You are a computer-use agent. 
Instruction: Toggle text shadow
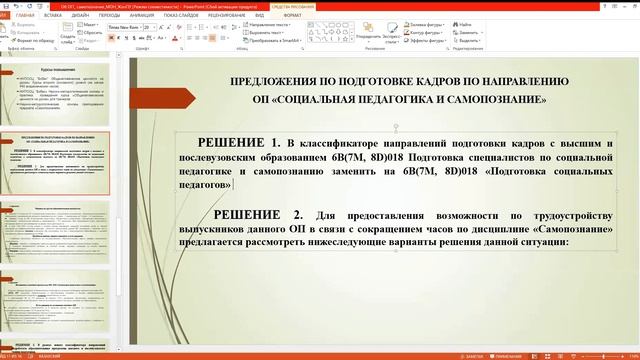point(134,38)
